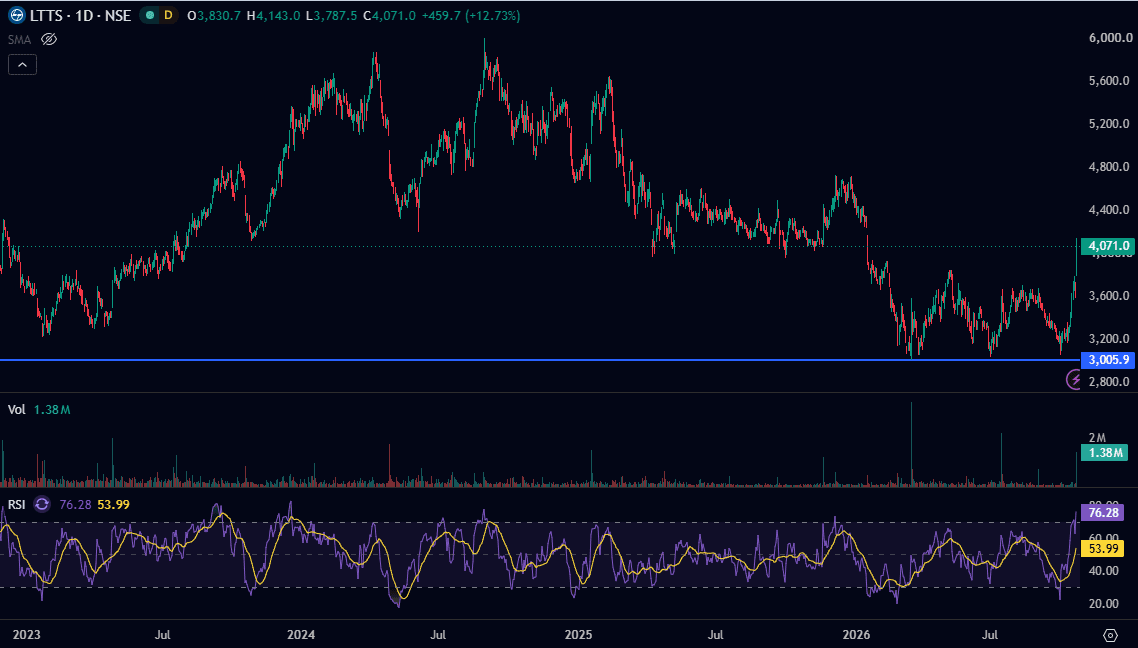This screenshot has height=648, width=1138.
Task: Click the purple lightning alert icon
Action: pos(1073,380)
